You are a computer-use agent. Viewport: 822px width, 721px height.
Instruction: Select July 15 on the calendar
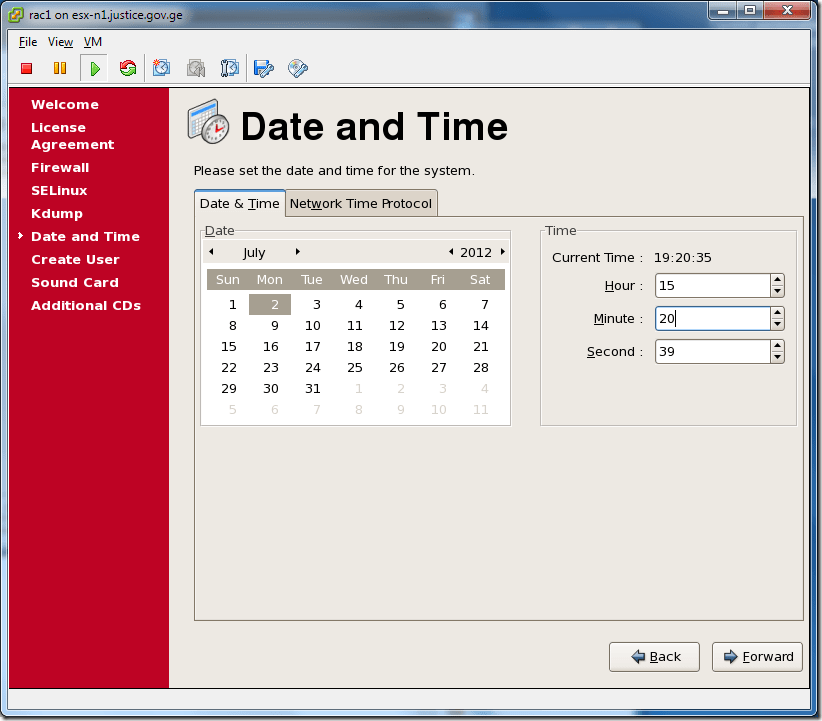228,346
